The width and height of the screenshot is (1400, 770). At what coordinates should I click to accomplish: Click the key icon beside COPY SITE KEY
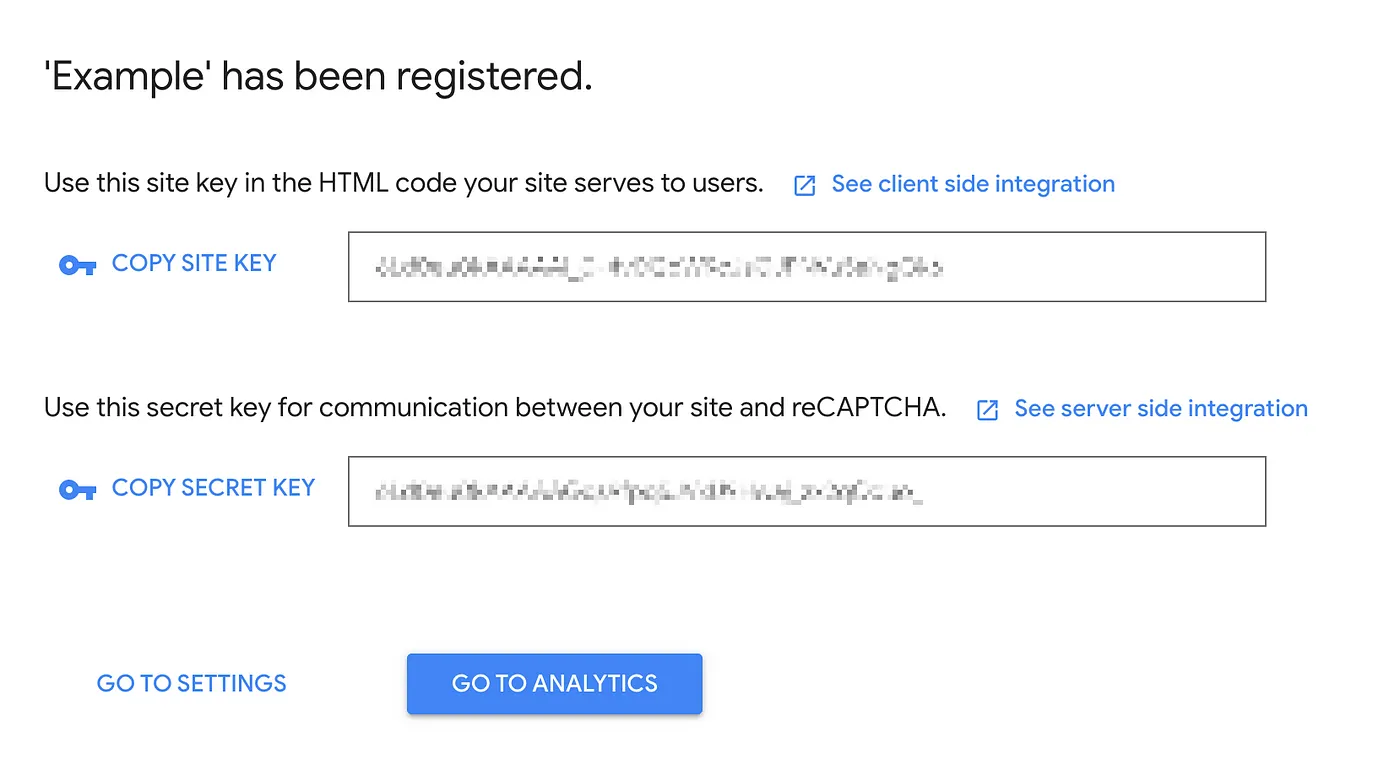pos(77,265)
